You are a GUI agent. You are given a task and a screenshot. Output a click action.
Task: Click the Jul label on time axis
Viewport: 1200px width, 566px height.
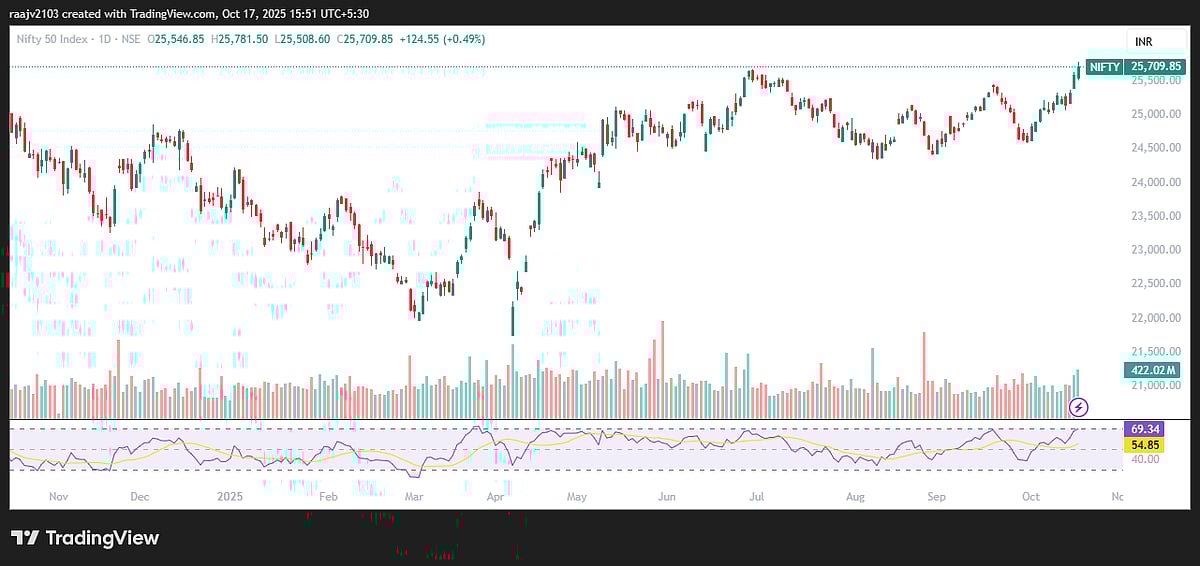point(758,496)
